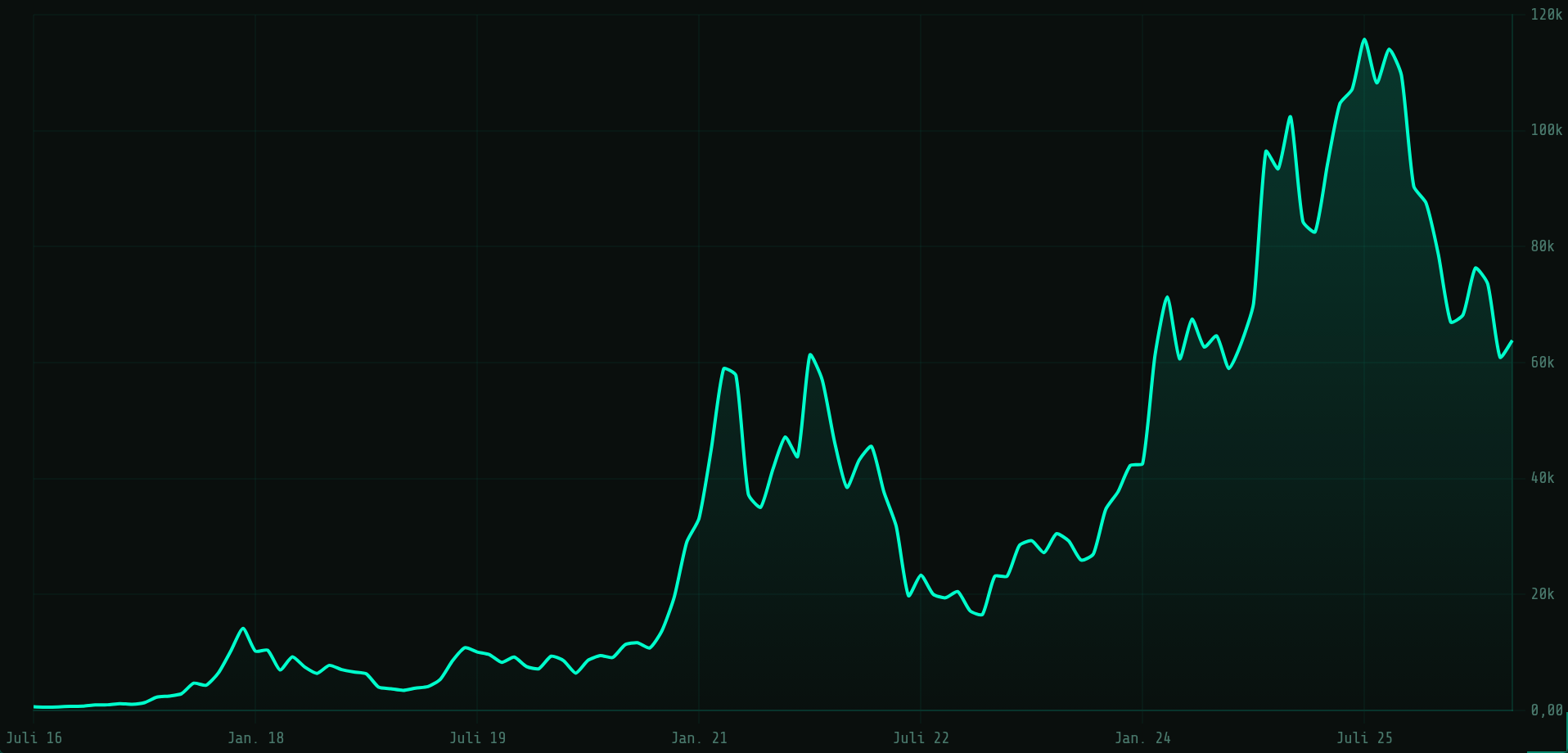Screen dimensions: 1568x753
Task: Click the 'Juli 22' x-axis label
Action: pyautogui.click(x=921, y=738)
